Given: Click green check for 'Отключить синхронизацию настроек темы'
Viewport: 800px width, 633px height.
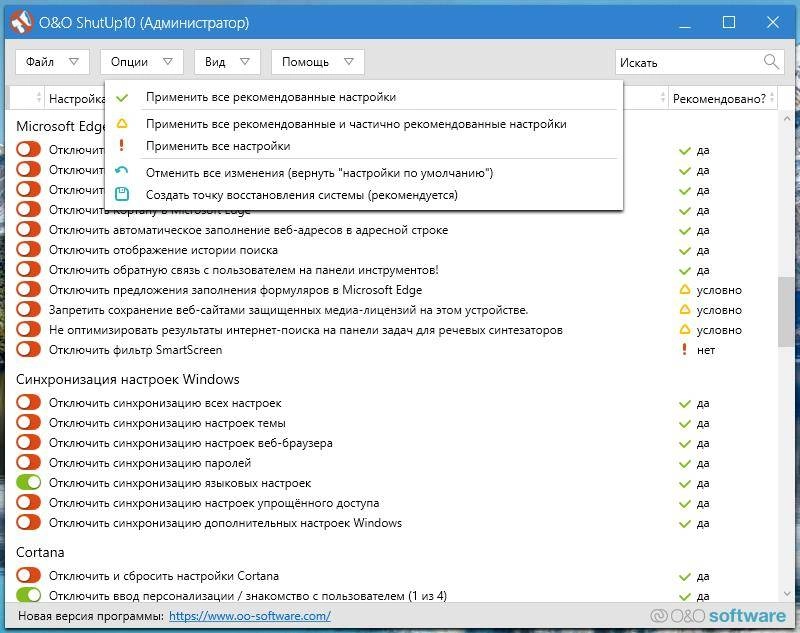Looking at the screenshot, I should [685, 424].
